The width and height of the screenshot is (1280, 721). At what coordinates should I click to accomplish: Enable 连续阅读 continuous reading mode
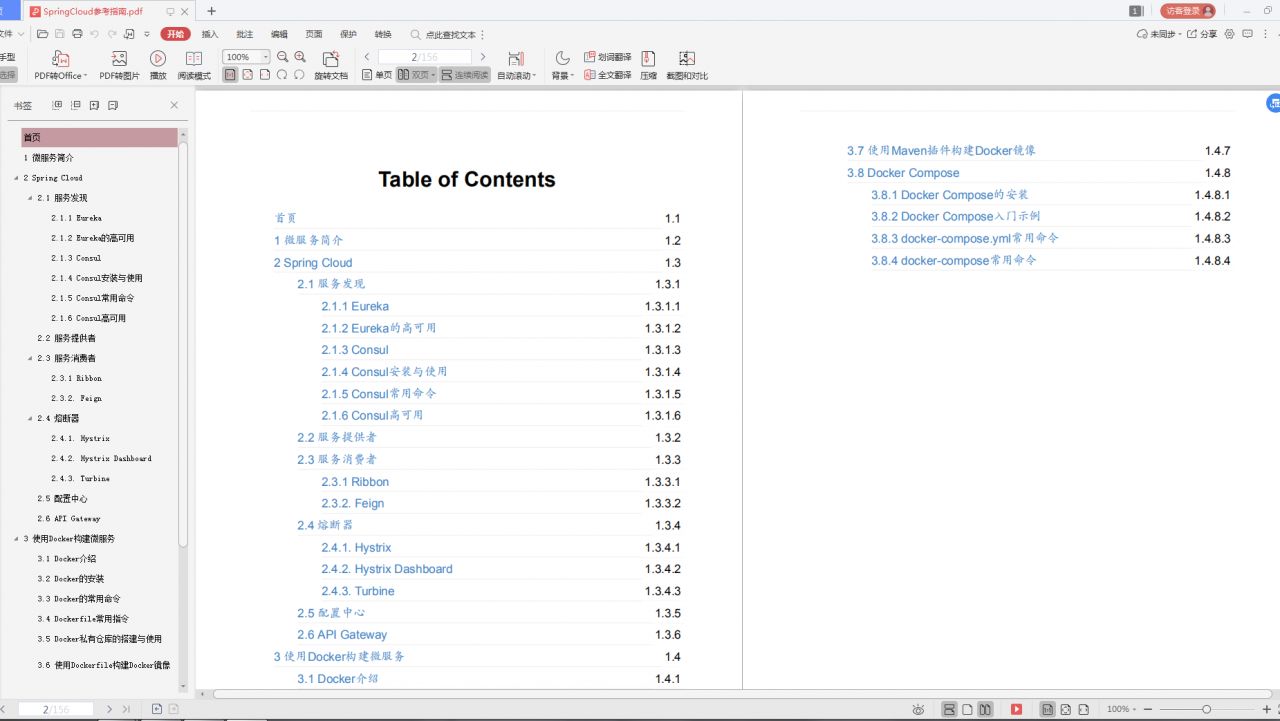[x=463, y=74]
